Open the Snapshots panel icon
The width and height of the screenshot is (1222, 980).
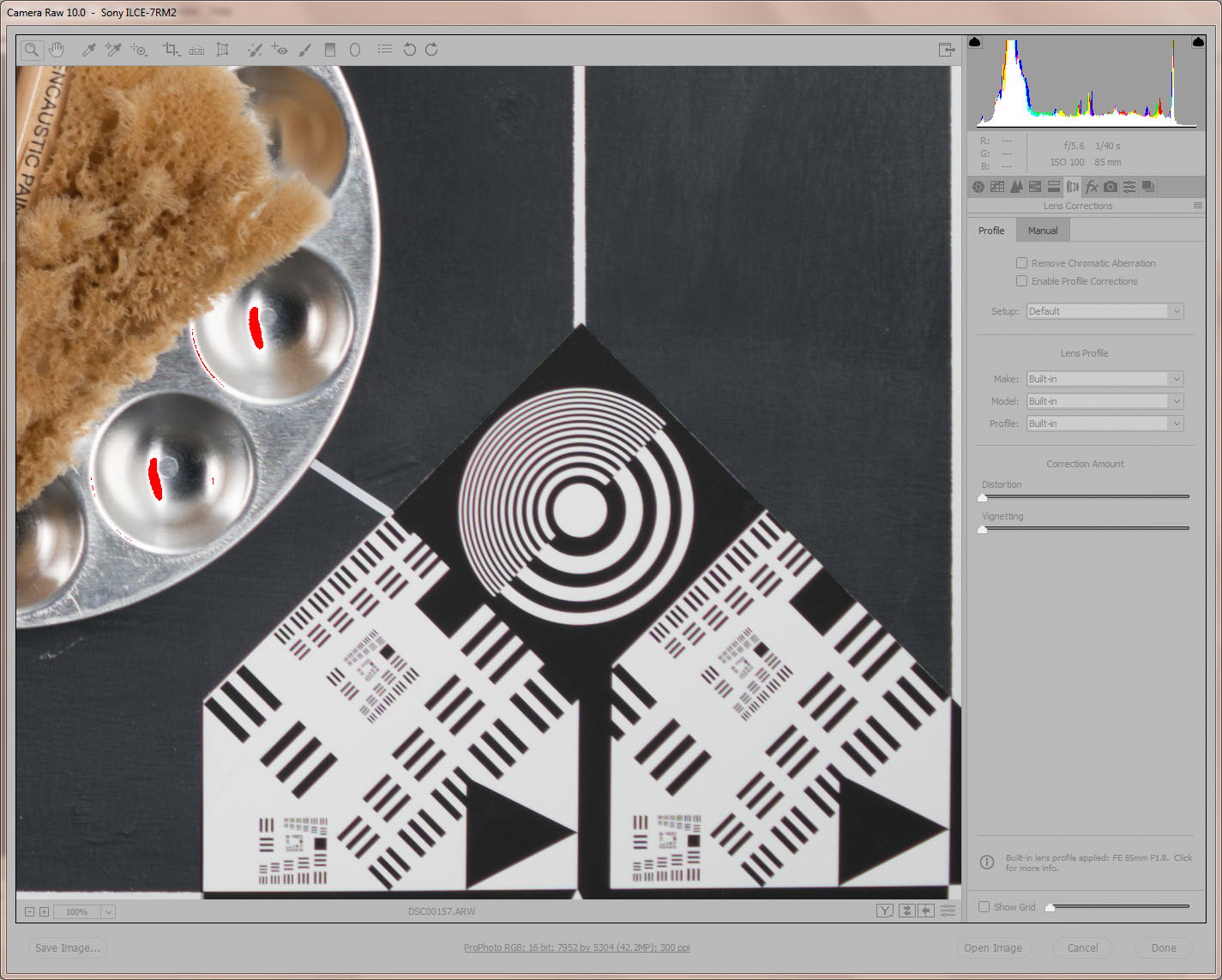[x=1148, y=187]
